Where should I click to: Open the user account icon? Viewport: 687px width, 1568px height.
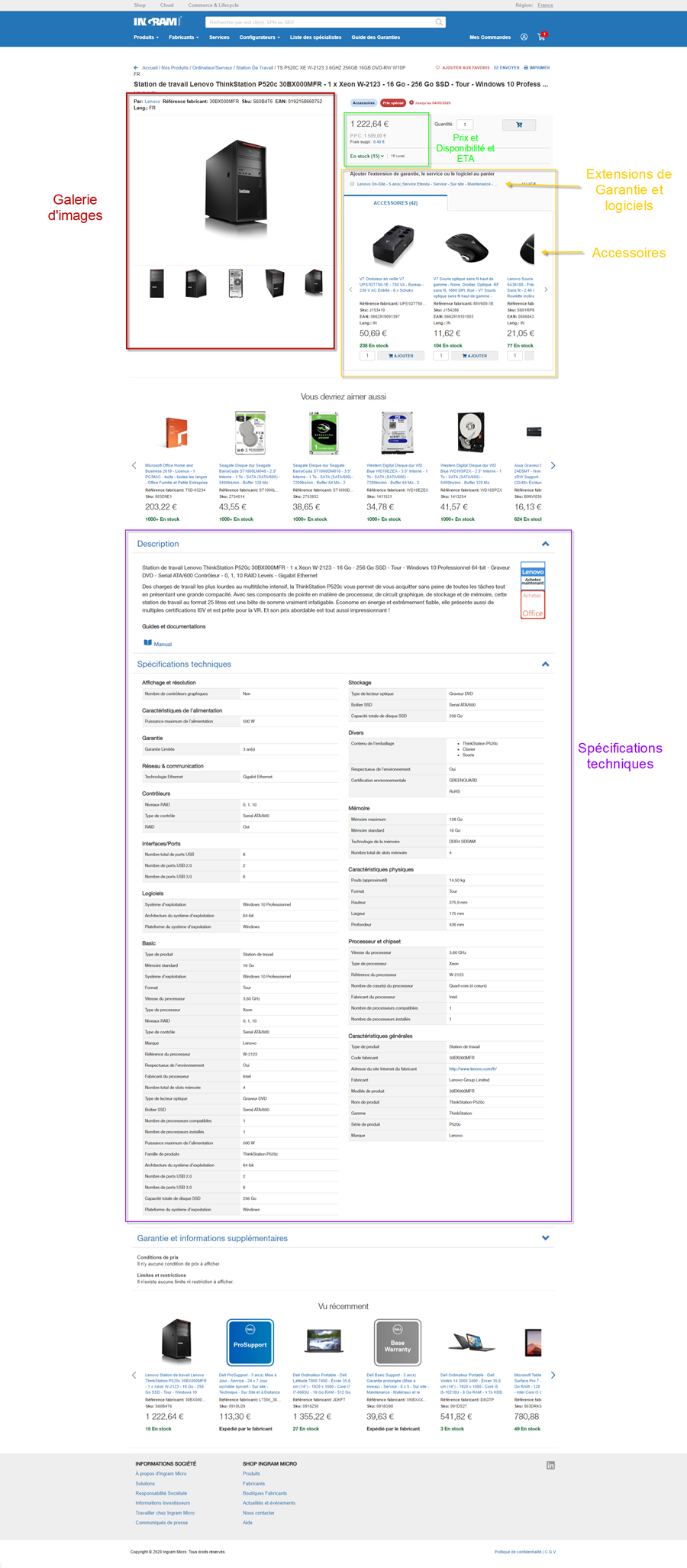coord(524,37)
